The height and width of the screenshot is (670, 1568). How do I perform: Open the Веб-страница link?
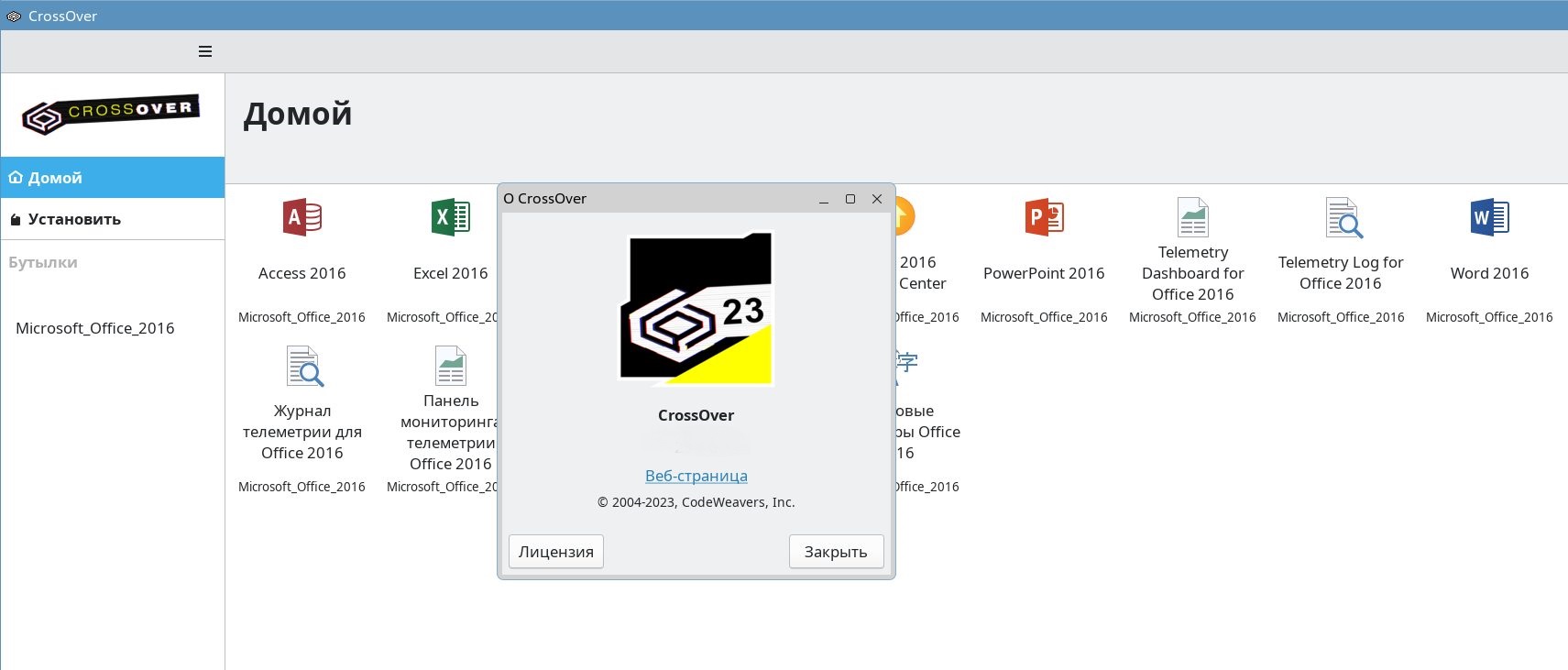[696, 476]
